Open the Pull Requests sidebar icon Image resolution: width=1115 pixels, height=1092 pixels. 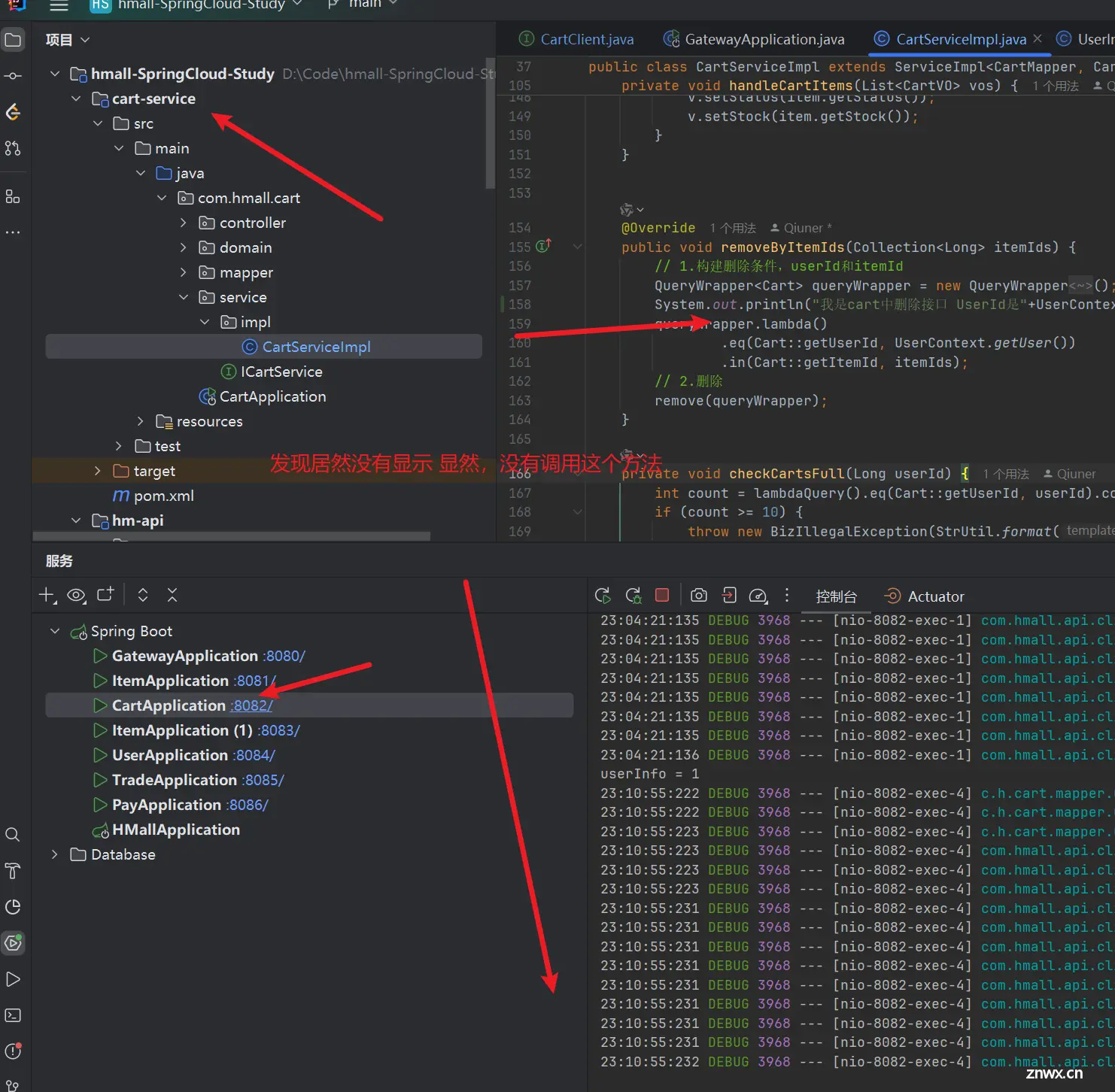click(x=13, y=148)
